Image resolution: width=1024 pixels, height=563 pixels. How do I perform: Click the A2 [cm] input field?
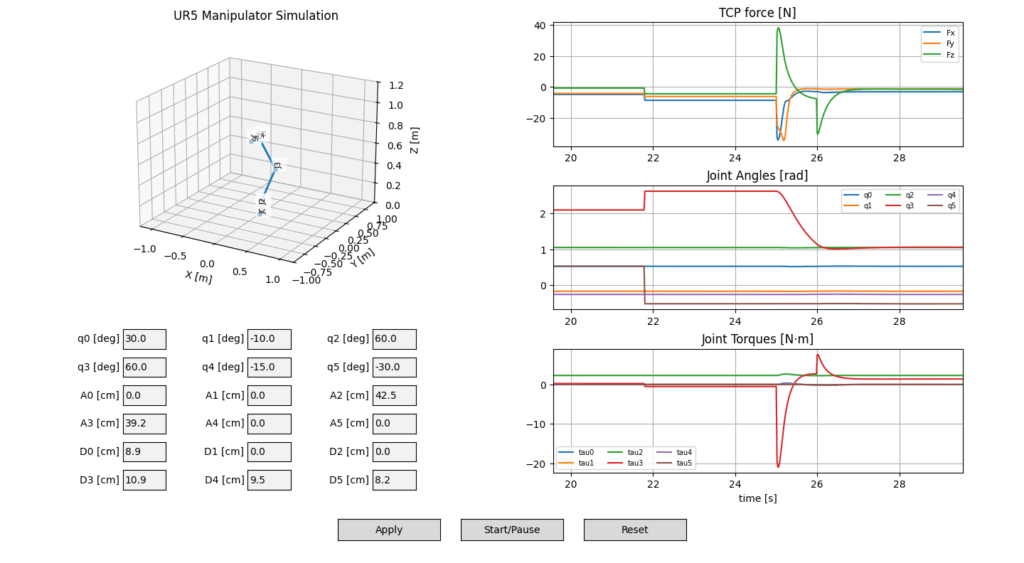[x=393, y=395]
